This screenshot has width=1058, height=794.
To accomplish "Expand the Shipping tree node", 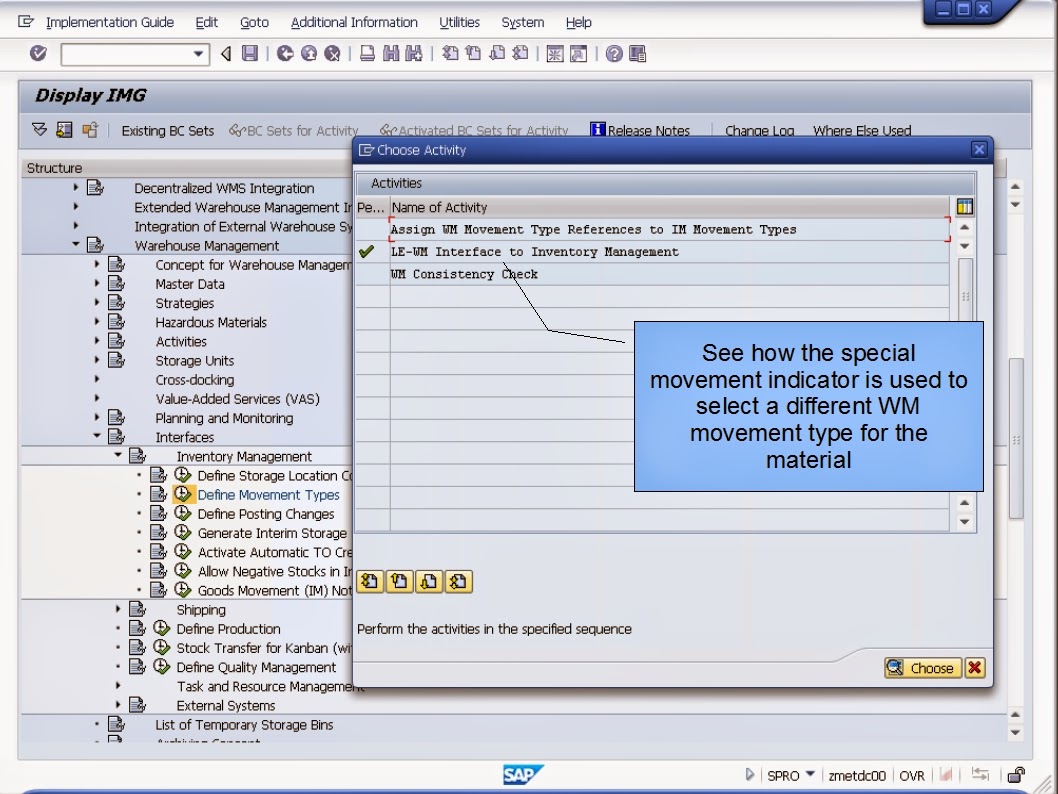I will (x=117, y=608).
